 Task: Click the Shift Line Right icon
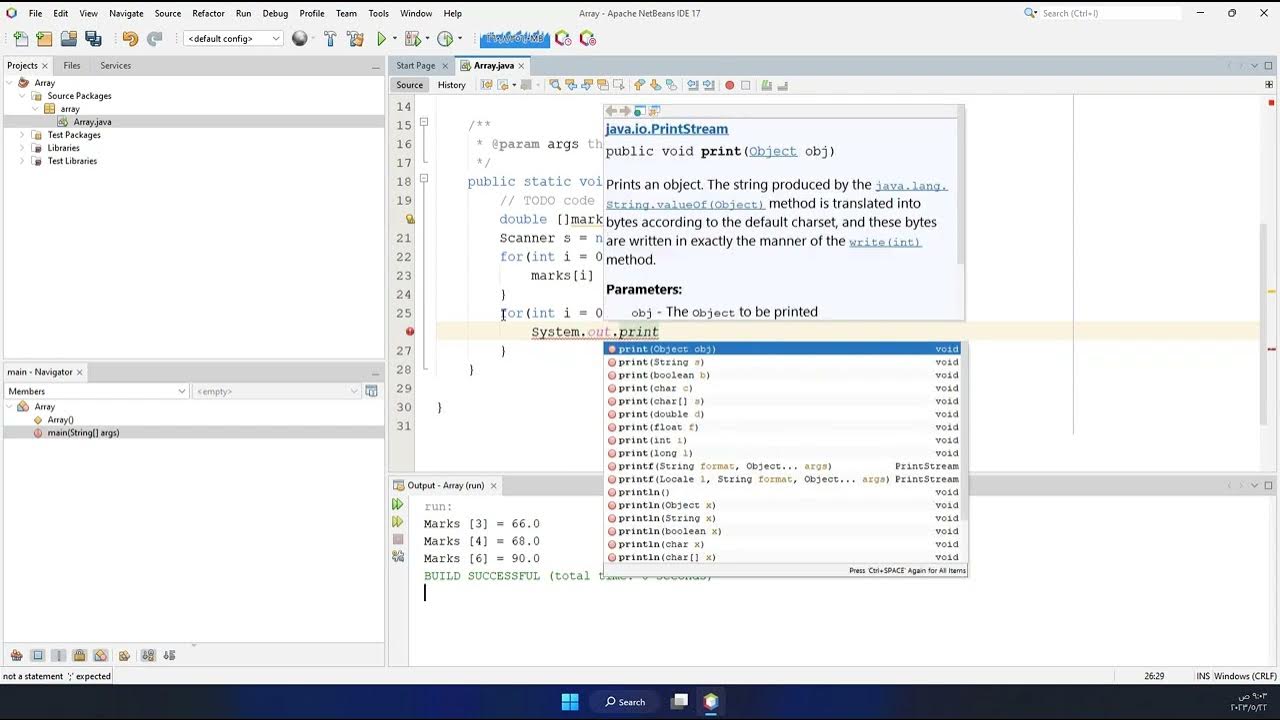point(708,85)
